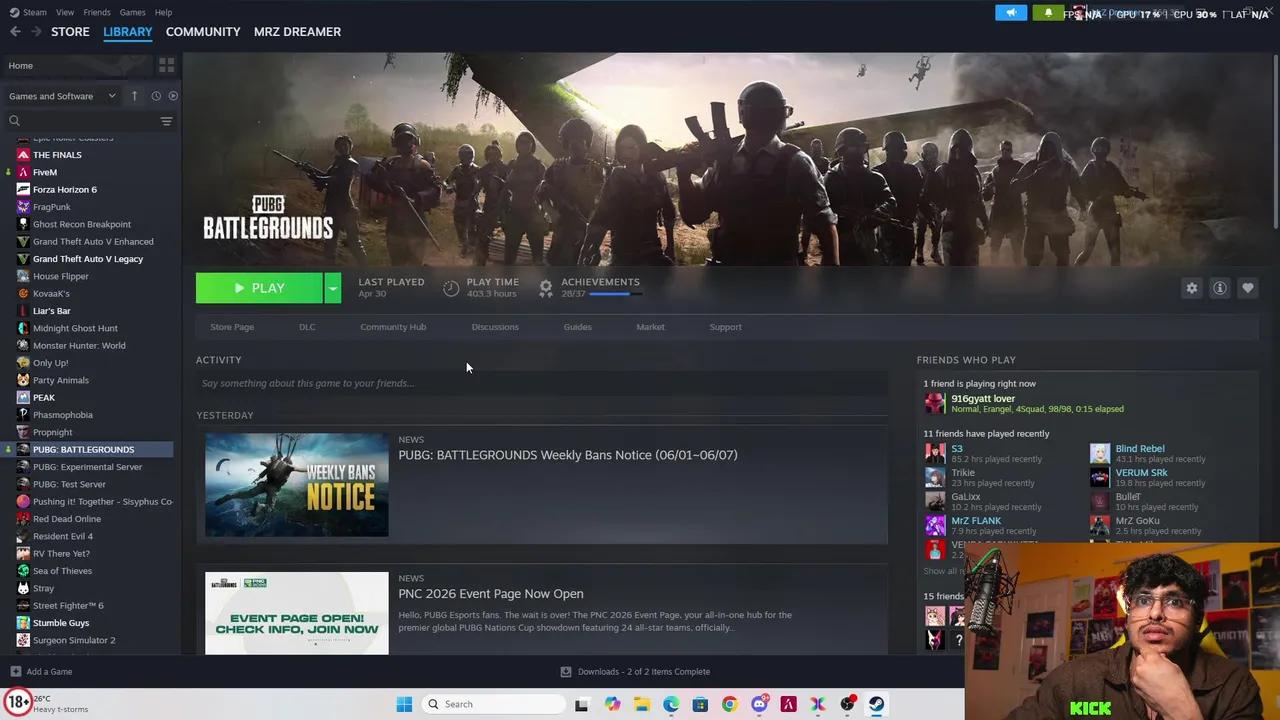This screenshot has height=720, width=1280.
Task: Click Add a Game plus button
Action: coord(15,672)
